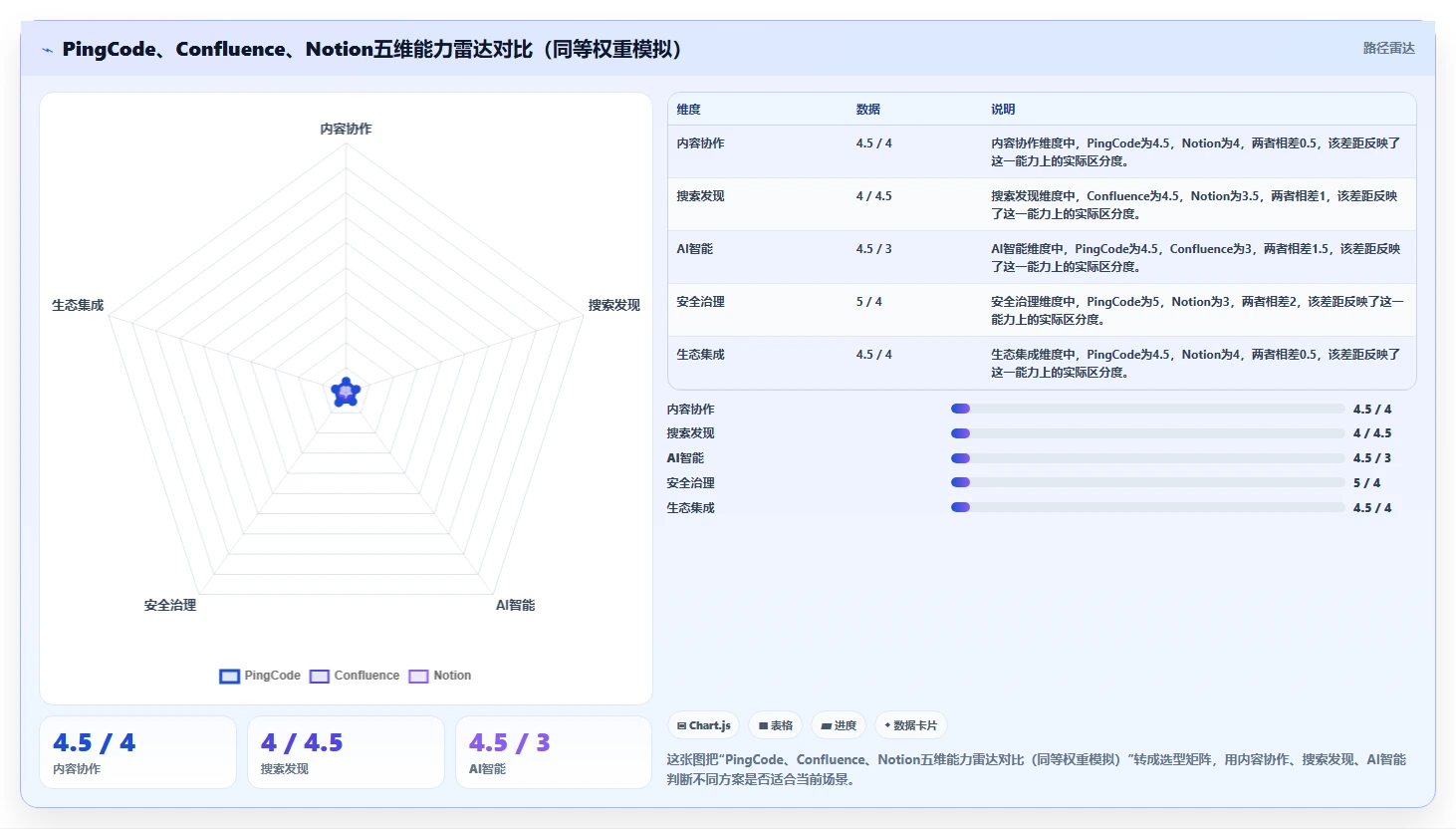Image resolution: width=1456 pixels, height=829 pixels.
Task: Click the 4.5 / 3 value in table
Action: pos(873,249)
